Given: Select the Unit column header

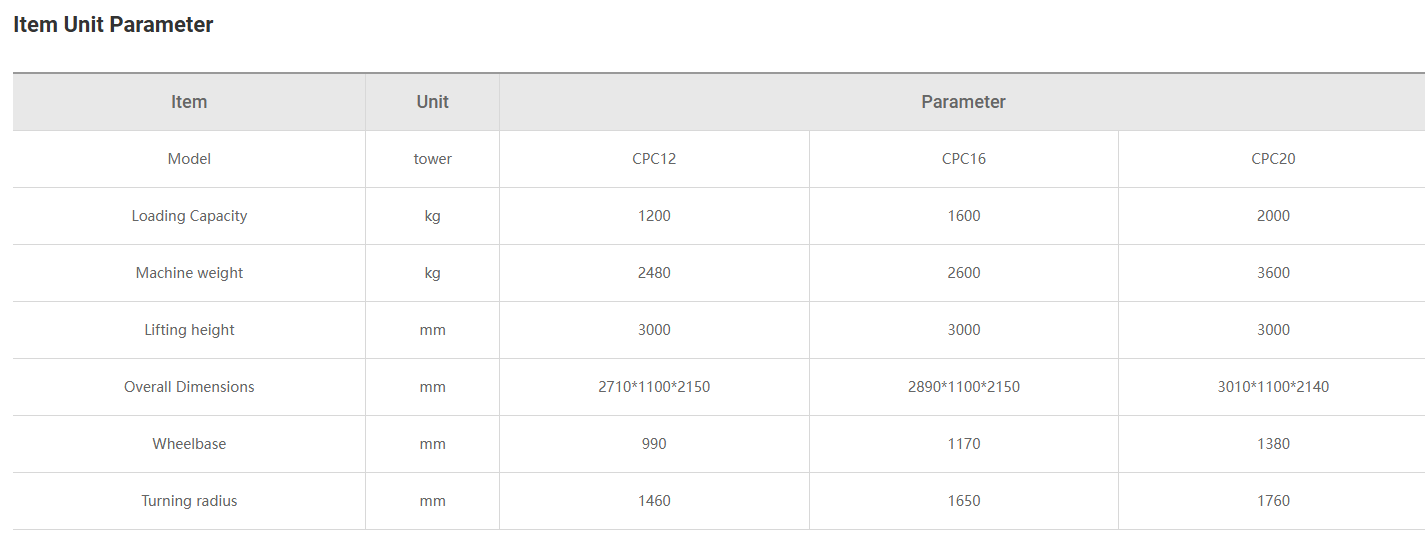Looking at the screenshot, I should [433, 102].
